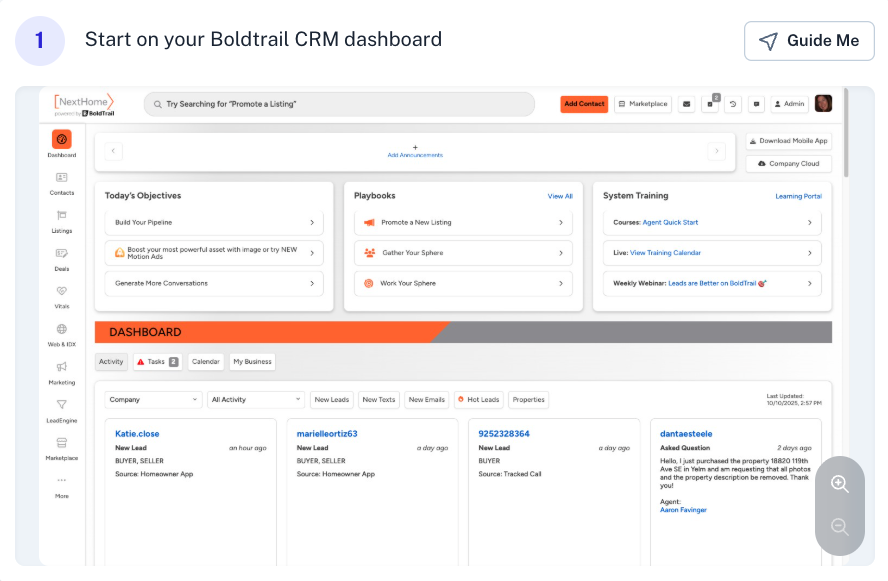Expand the All Activity dropdown
Image resolution: width=888 pixels, height=581 pixels.
coord(256,400)
